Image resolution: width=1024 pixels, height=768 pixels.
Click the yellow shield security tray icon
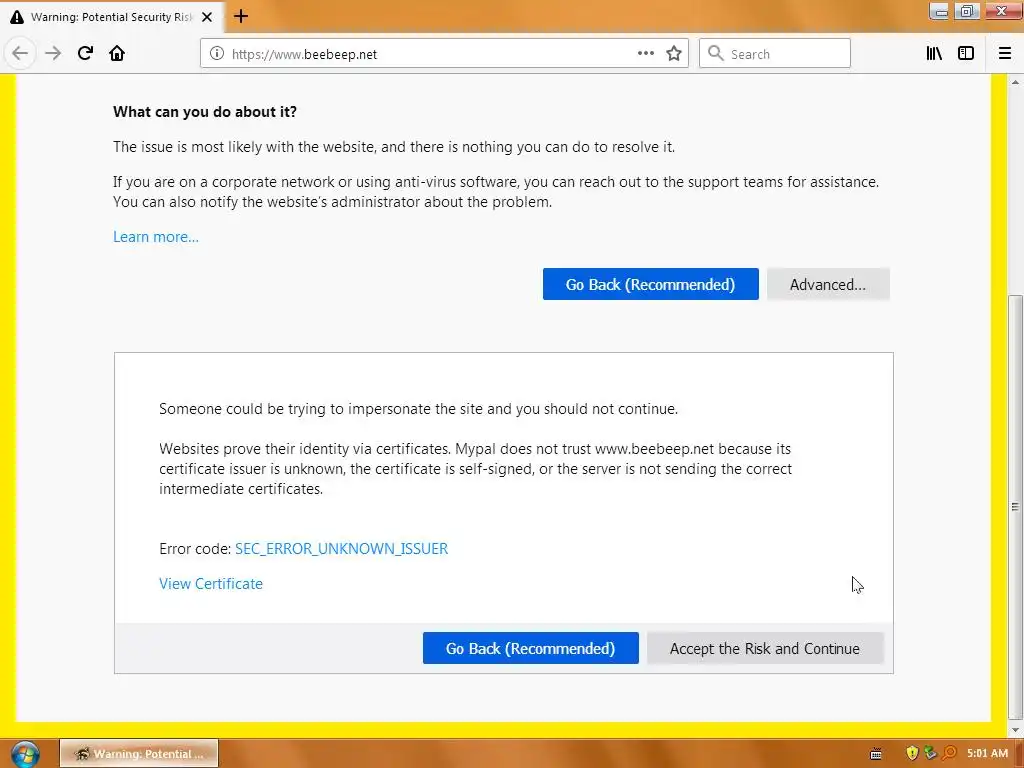pyautogui.click(x=912, y=754)
